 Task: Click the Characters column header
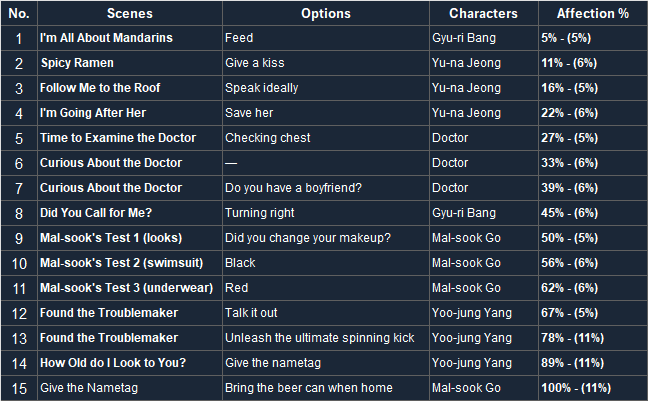click(x=483, y=14)
